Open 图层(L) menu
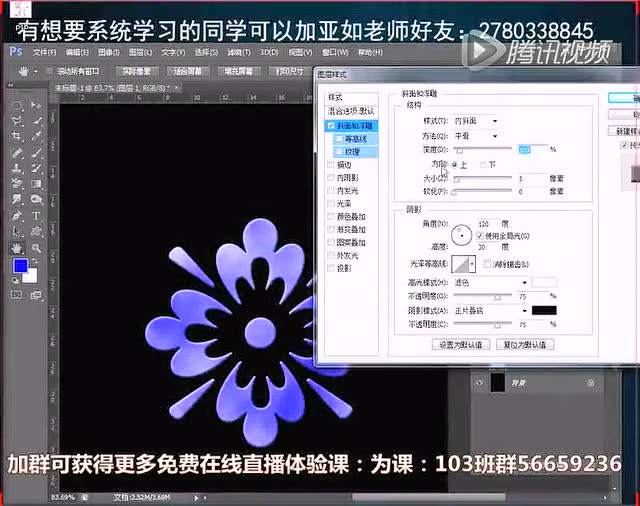The width and height of the screenshot is (640, 506). 140,52
